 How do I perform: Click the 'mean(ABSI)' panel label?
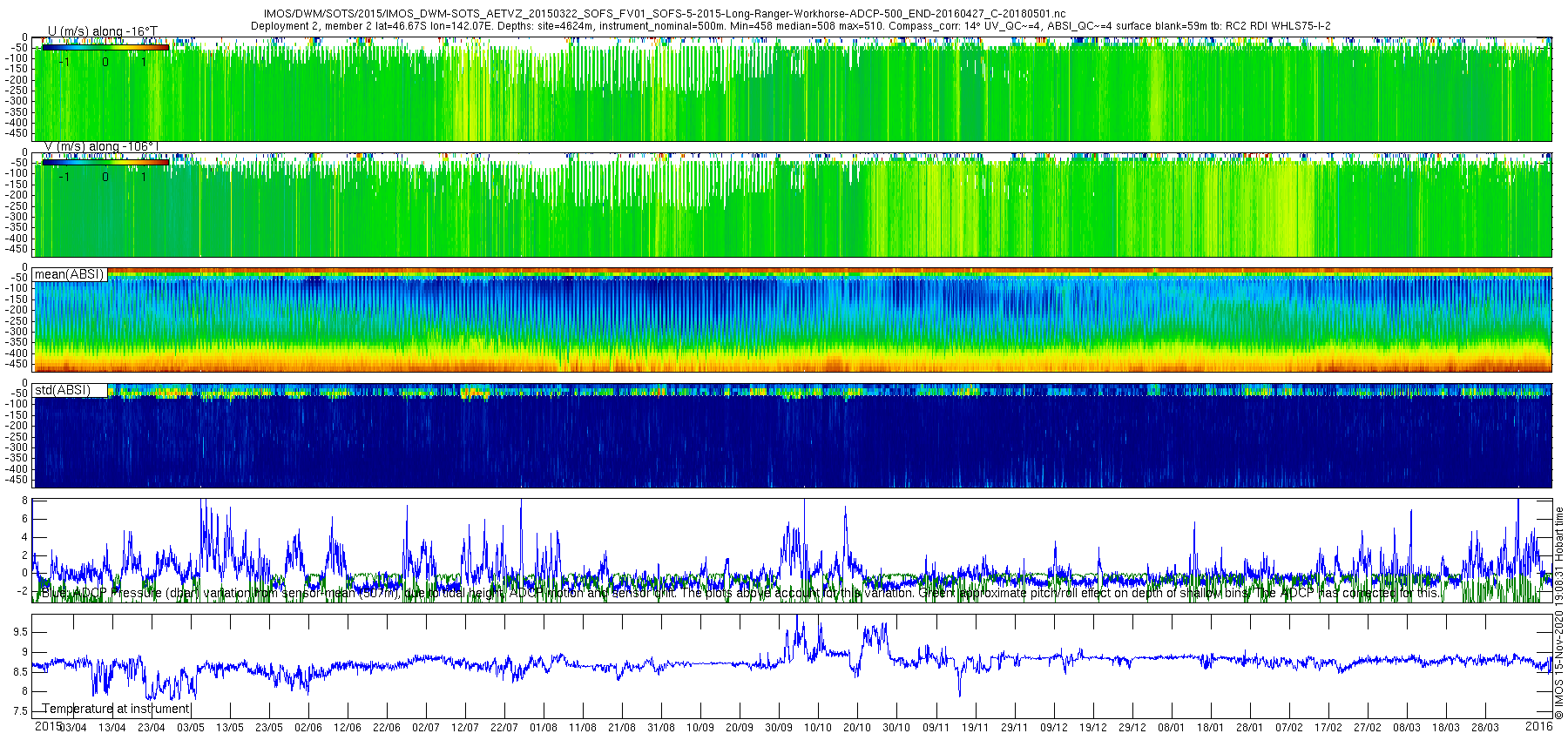(69, 274)
